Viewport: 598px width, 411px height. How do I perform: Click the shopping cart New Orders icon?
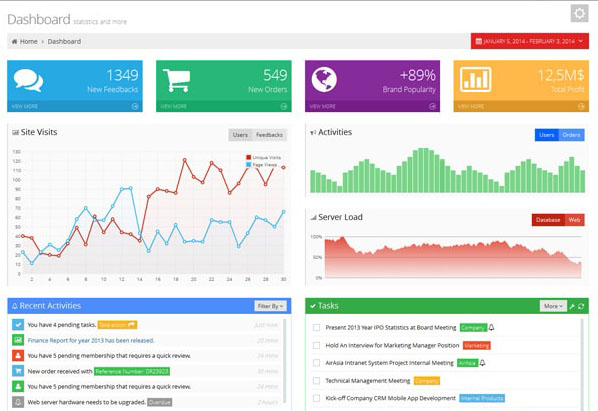click(177, 80)
